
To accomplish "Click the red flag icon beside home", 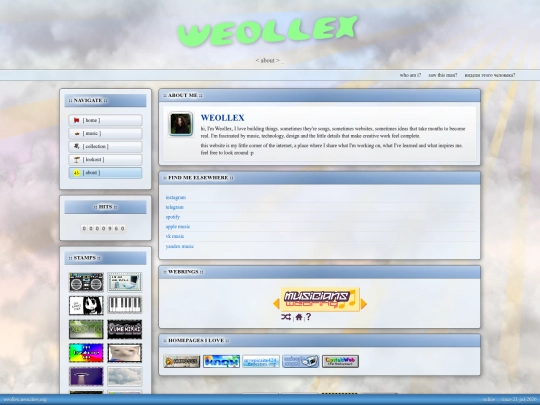I will 76,120.
